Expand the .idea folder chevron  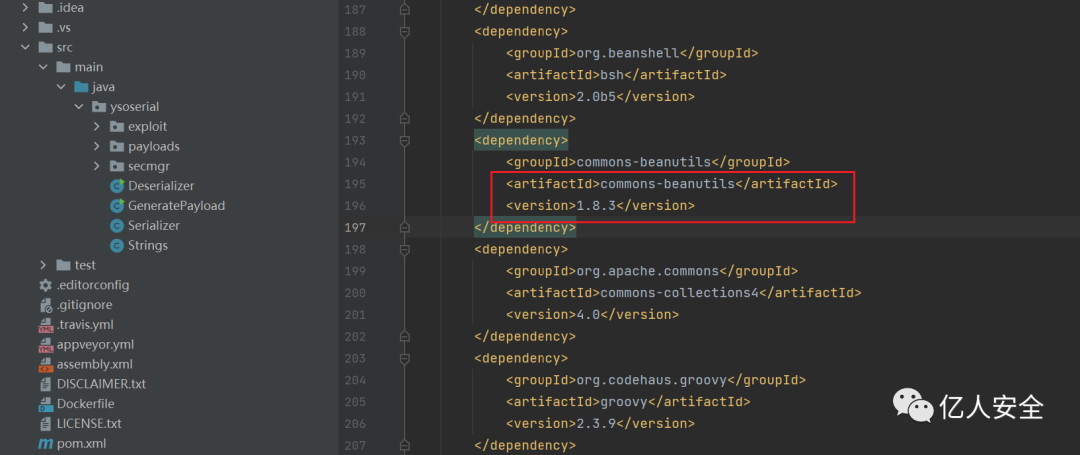25,8
